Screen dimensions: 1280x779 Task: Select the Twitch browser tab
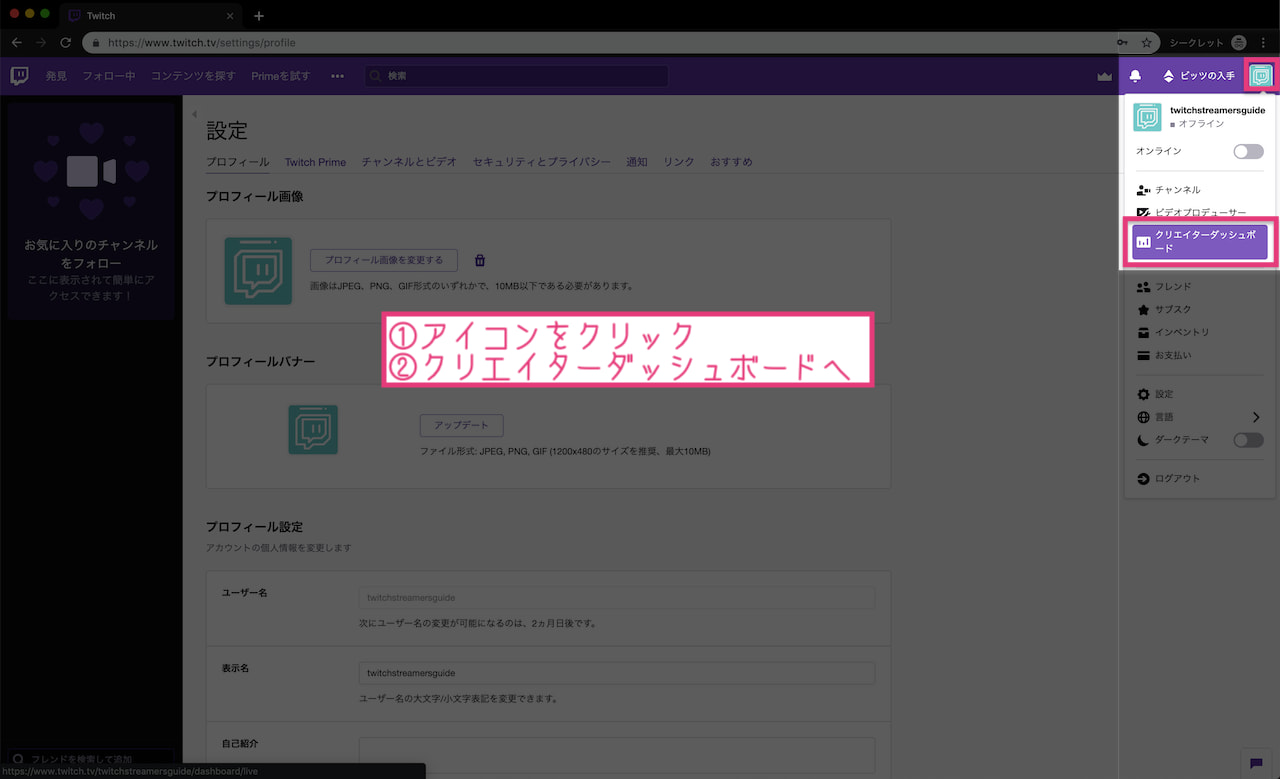[x=150, y=16]
